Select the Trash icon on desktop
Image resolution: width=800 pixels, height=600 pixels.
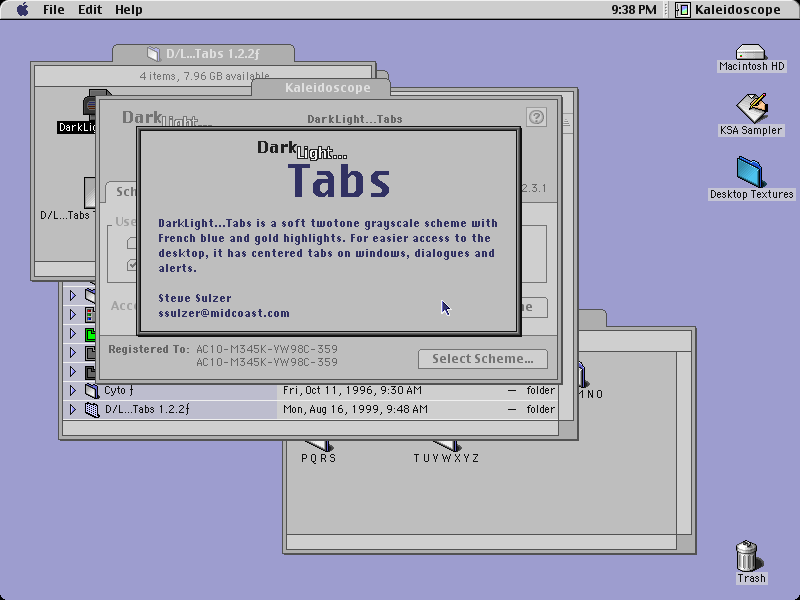[750, 562]
